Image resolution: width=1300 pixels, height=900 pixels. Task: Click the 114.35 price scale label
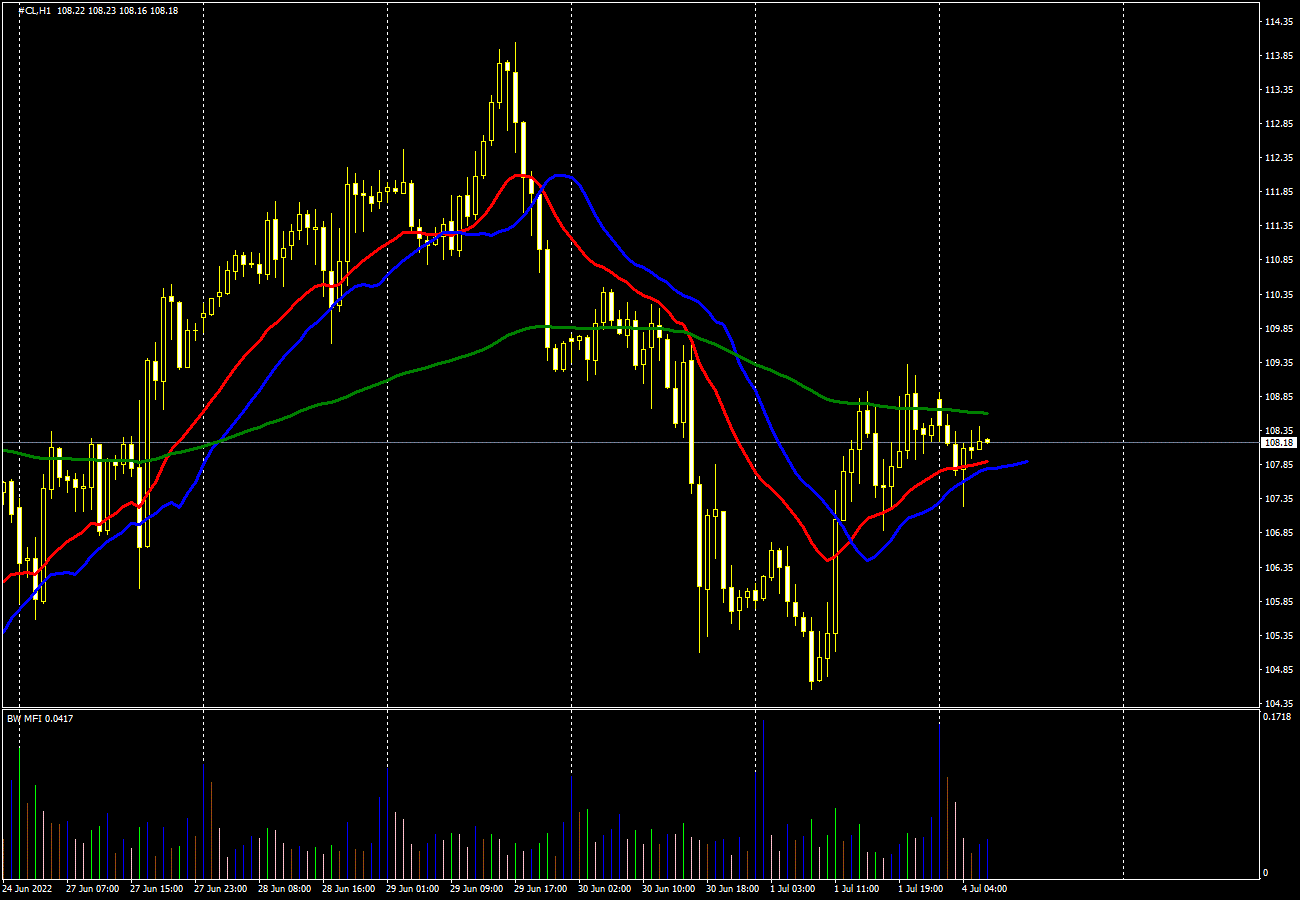tap(1278, 22)
